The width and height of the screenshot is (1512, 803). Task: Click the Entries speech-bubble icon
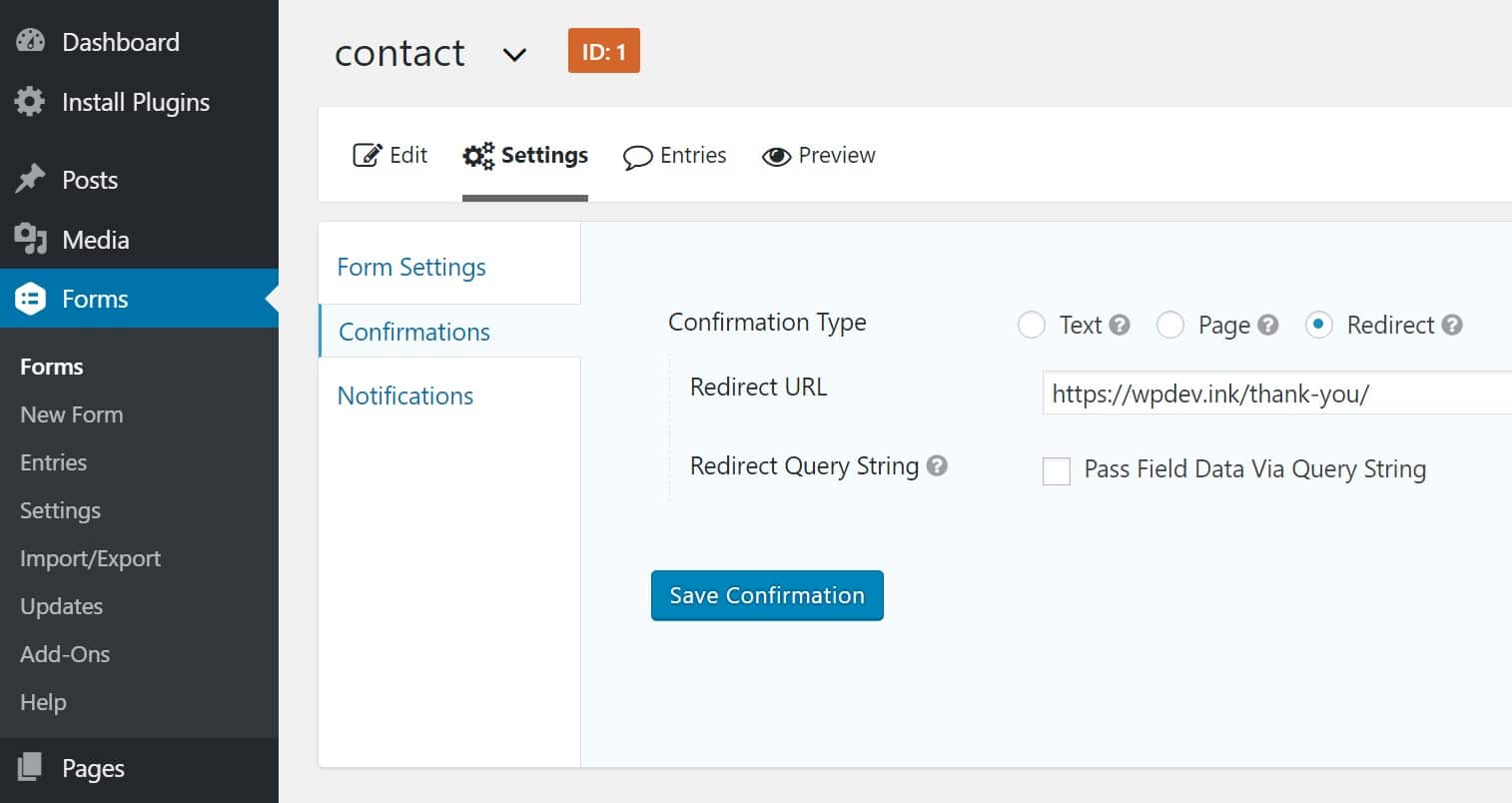click(x=637, y=156)
